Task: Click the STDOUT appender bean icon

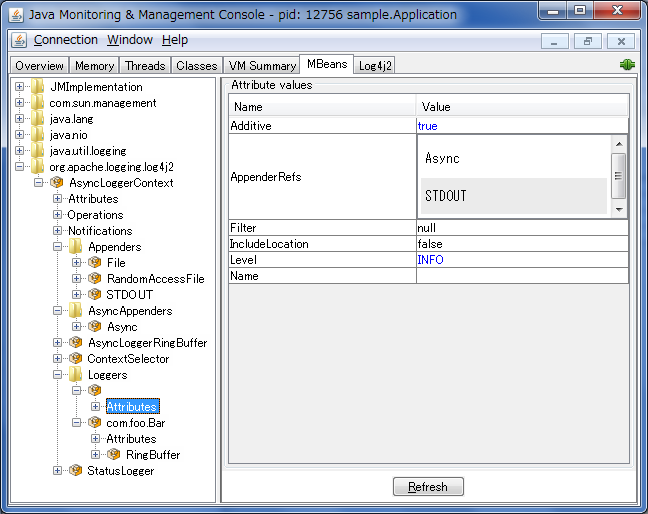Action: pyautogui.click(x=95, y=295)
